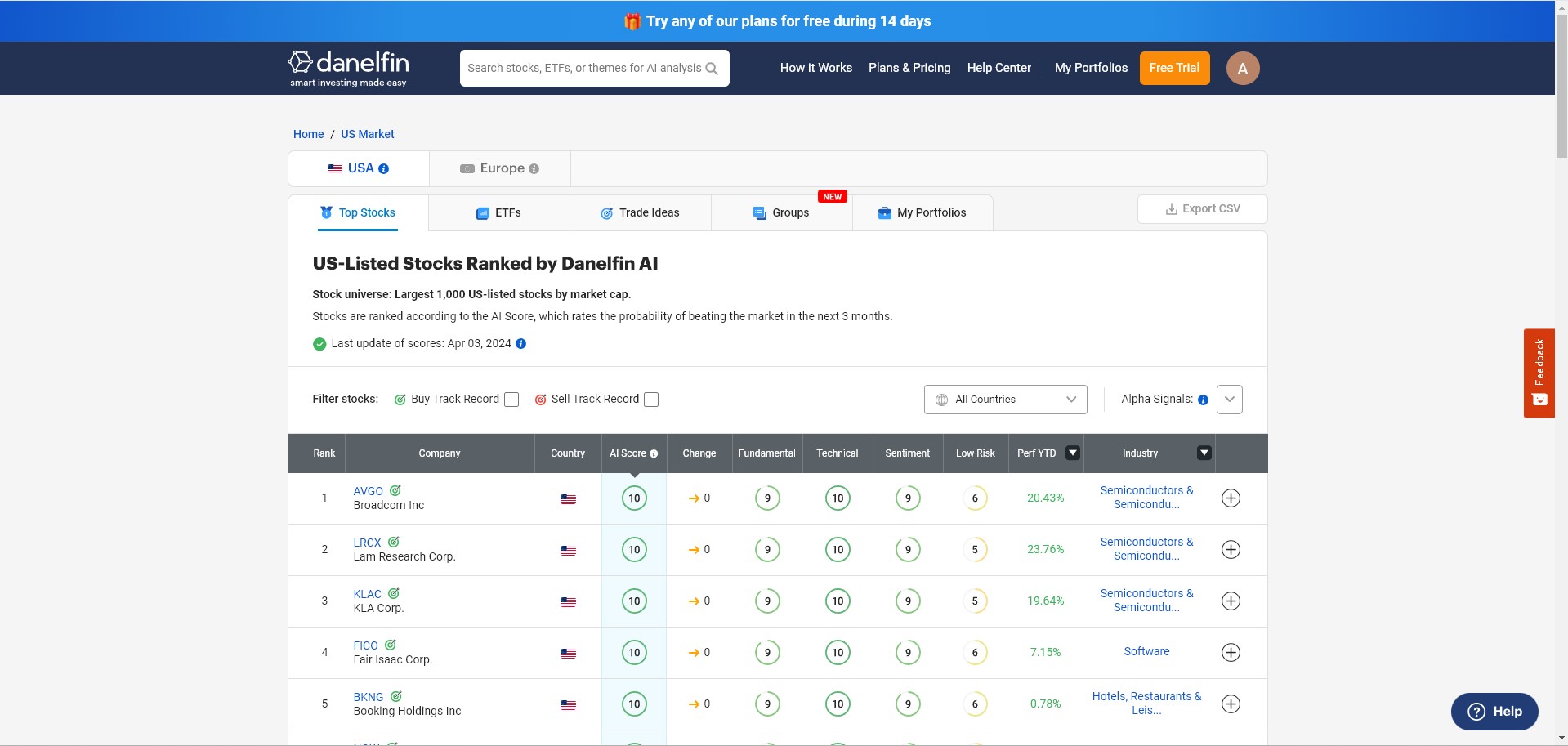
Task: Open the ETFs tab
Action: 499,213
